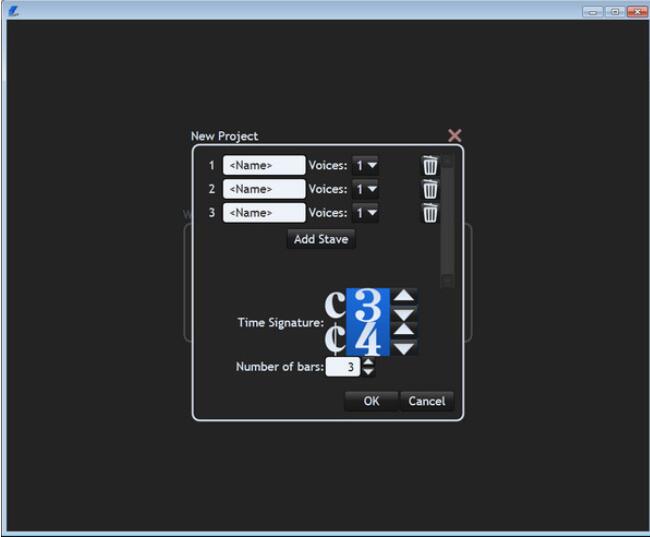Click the Number of bars field
Screen dimensions: 650x537
click(x=343, y=367)
